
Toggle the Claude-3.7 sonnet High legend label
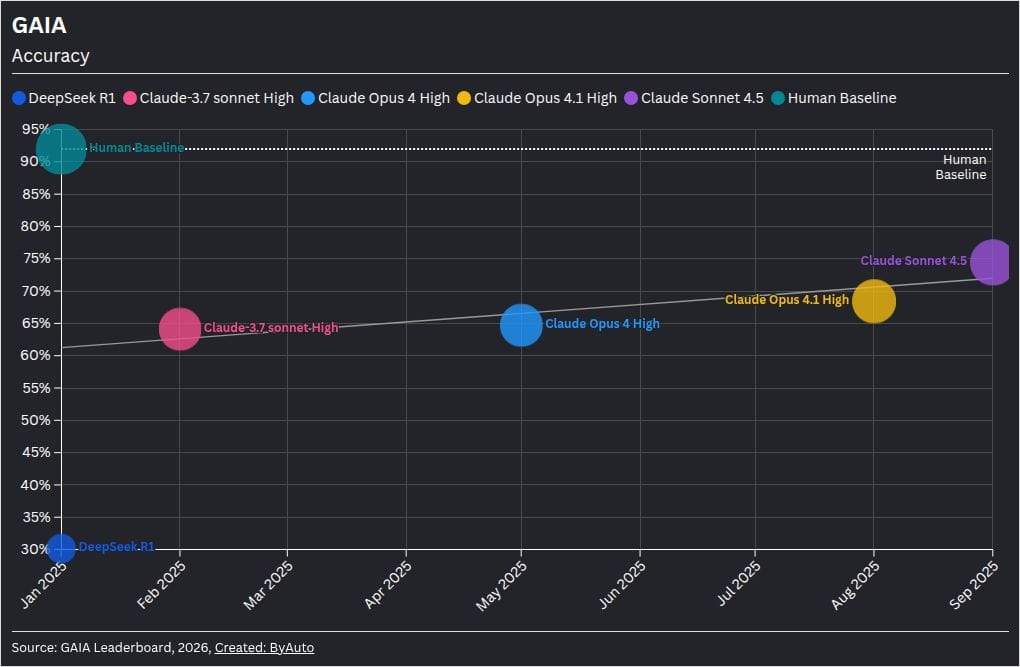point(217,98)
